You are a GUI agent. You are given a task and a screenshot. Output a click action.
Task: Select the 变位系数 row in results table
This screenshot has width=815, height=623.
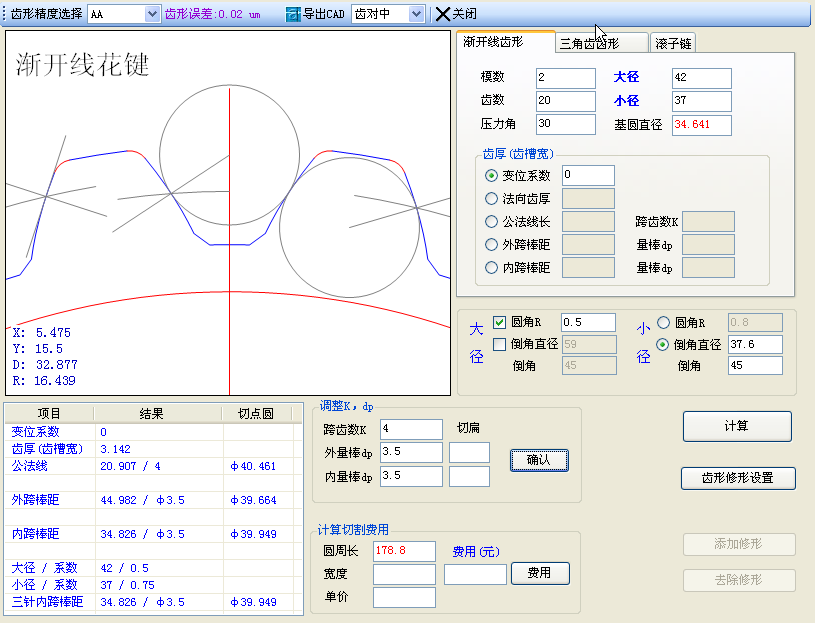click(153, 432)
